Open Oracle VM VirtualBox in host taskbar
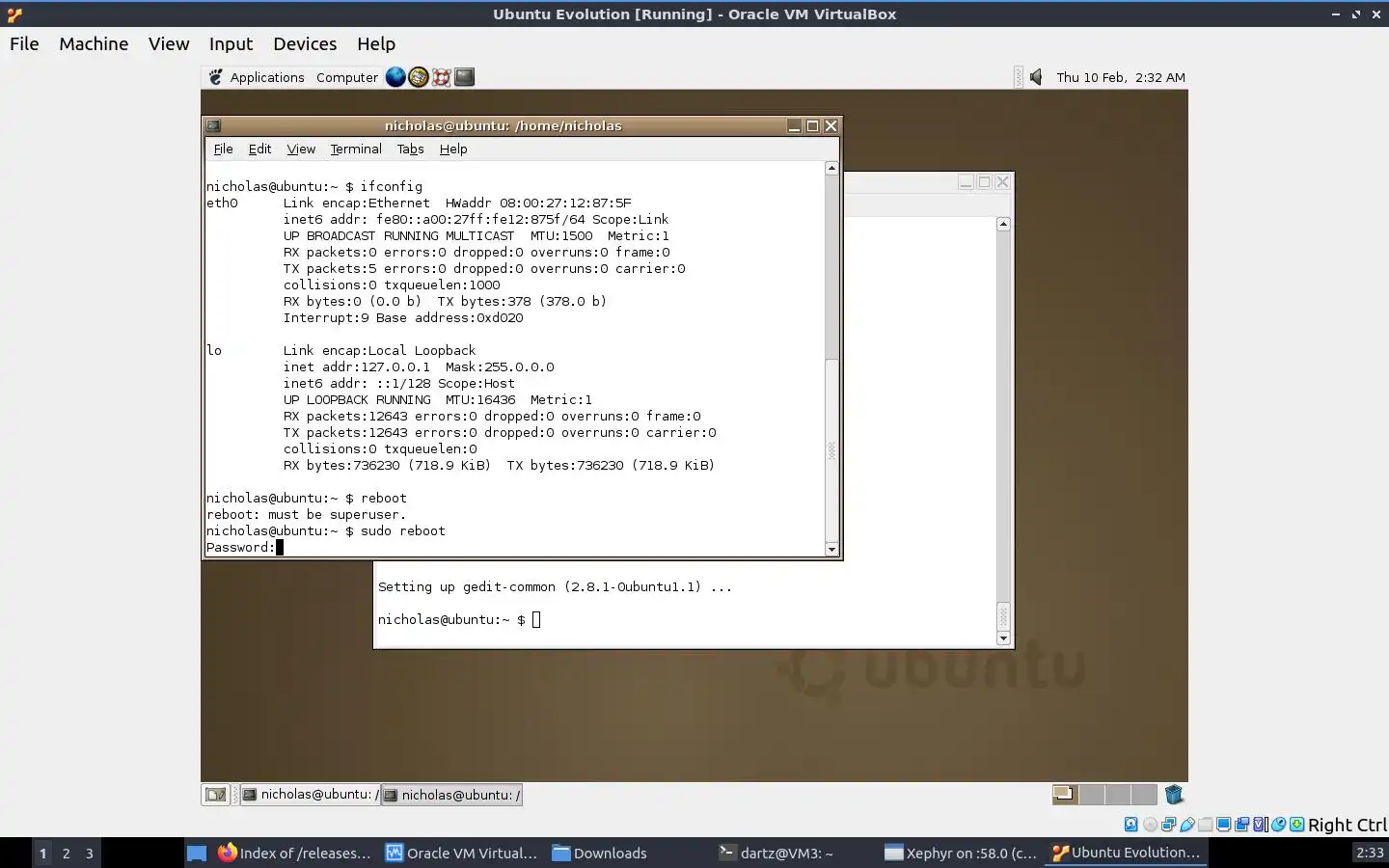The height and width of the screenshot is (868, 1389). [x=461, y=853]
